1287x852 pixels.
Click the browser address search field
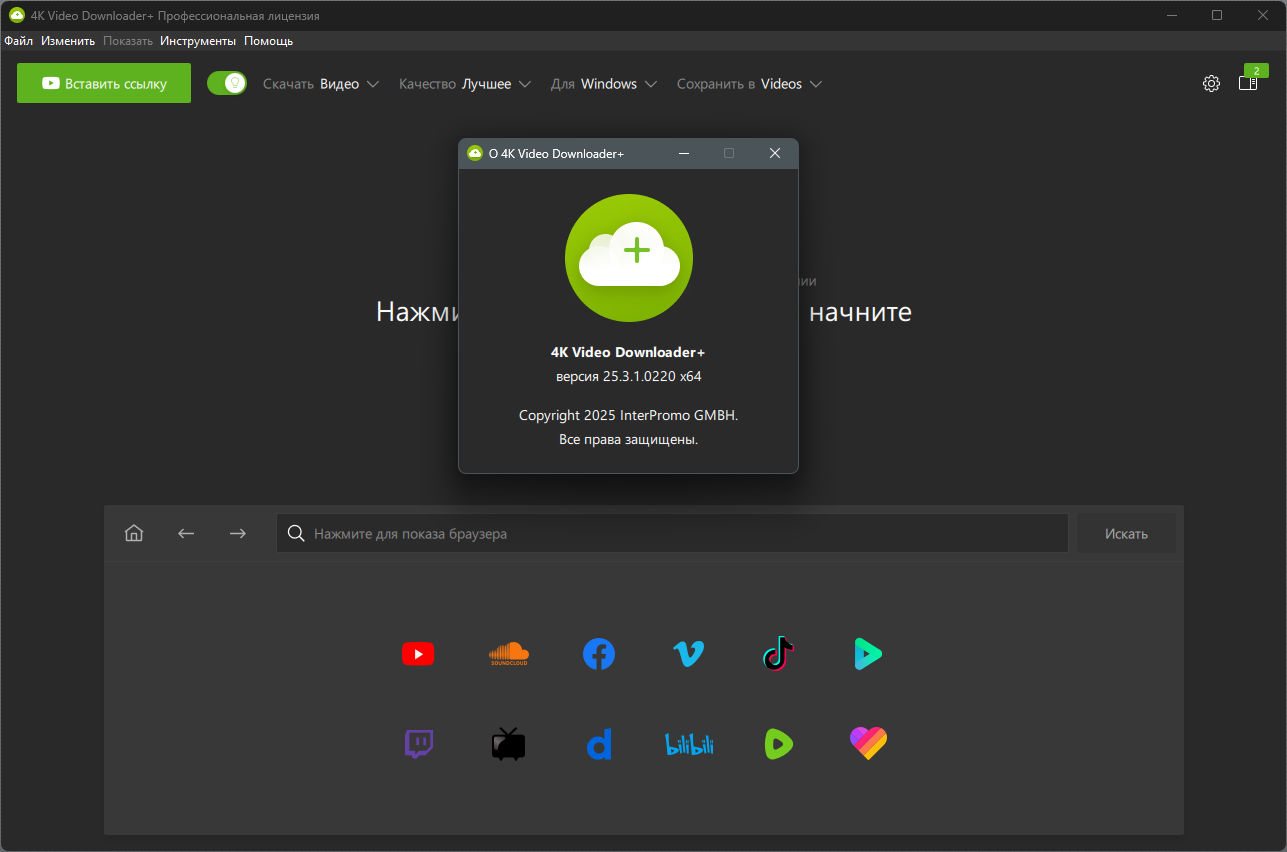coord(673,534)
